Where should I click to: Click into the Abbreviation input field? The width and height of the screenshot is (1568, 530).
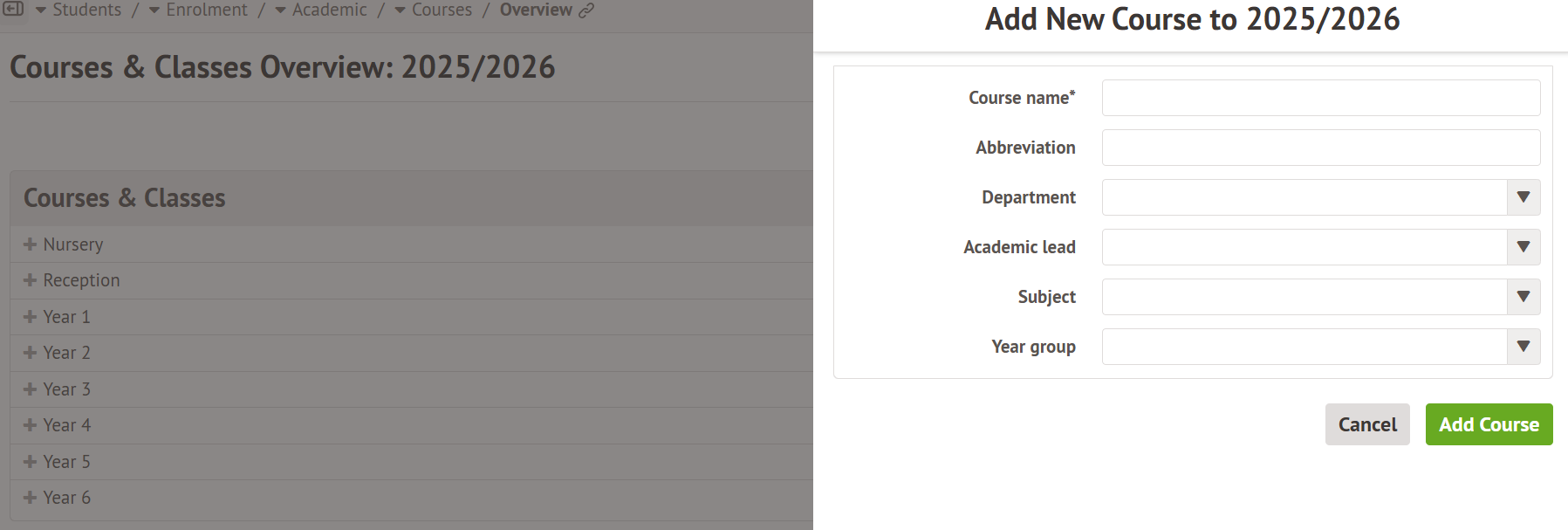1320,148
